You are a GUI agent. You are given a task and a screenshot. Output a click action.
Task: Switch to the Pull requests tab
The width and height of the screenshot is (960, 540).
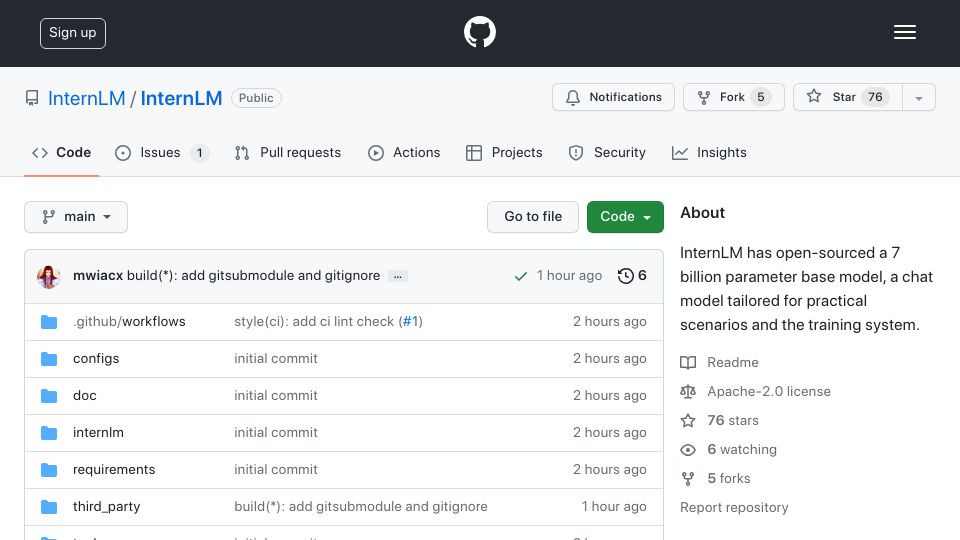pyautogui.click(x=288, y=152)
